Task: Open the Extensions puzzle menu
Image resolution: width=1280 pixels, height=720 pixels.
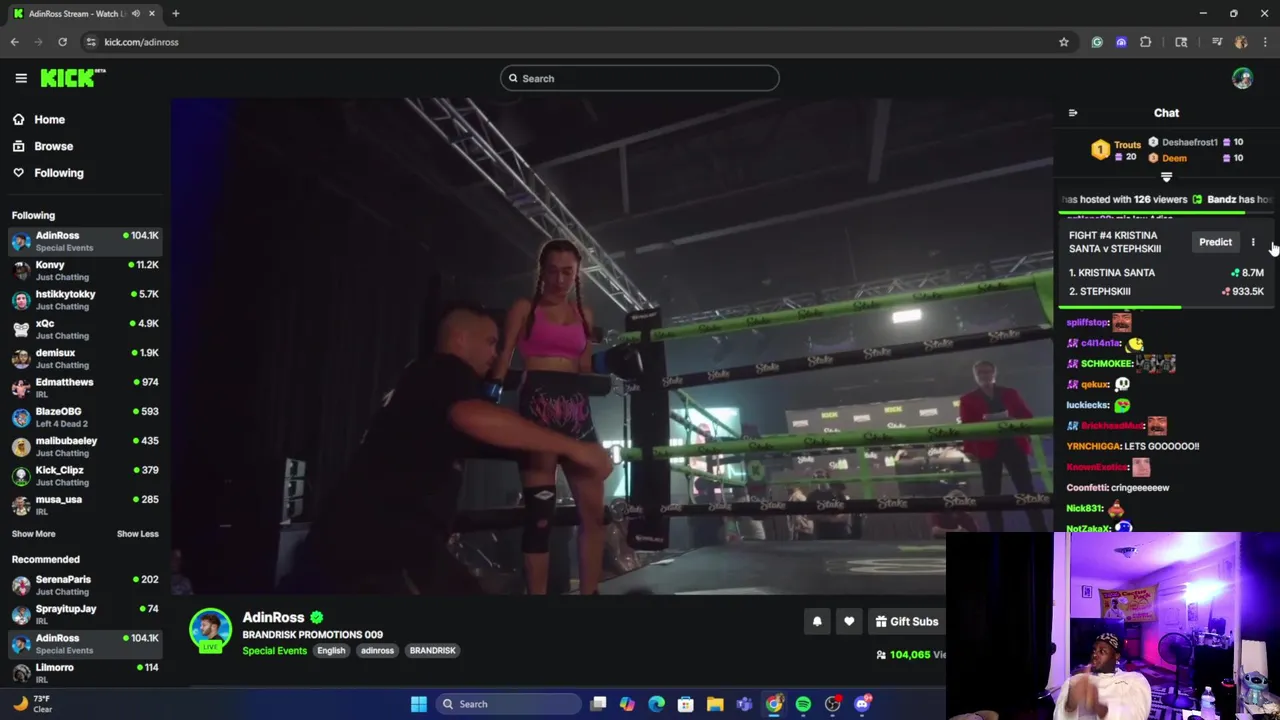Action: pyautogui.click(x=1146, y=42)
